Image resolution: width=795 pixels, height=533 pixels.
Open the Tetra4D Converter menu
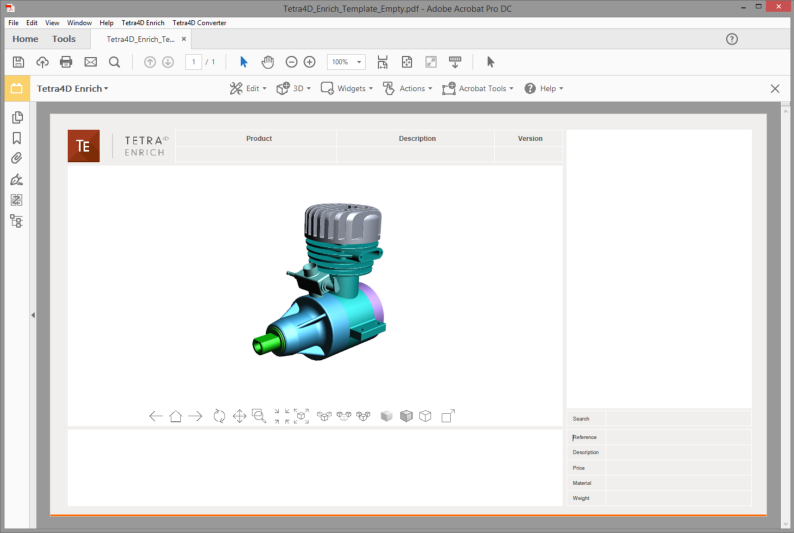tap(199, 23)
